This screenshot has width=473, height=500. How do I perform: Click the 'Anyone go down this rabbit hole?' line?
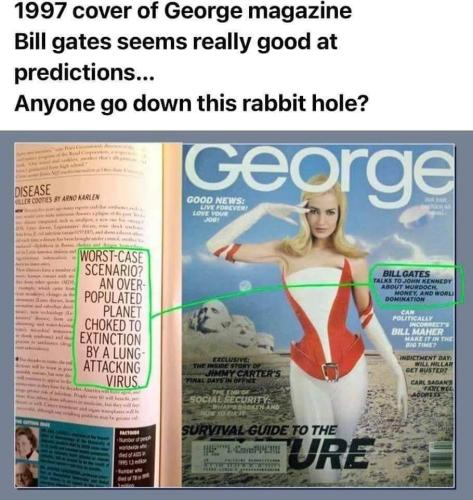[x=191, y=103]
